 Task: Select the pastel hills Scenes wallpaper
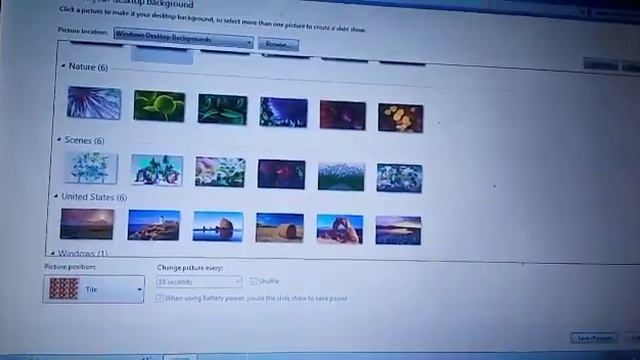tap(220, 172)
